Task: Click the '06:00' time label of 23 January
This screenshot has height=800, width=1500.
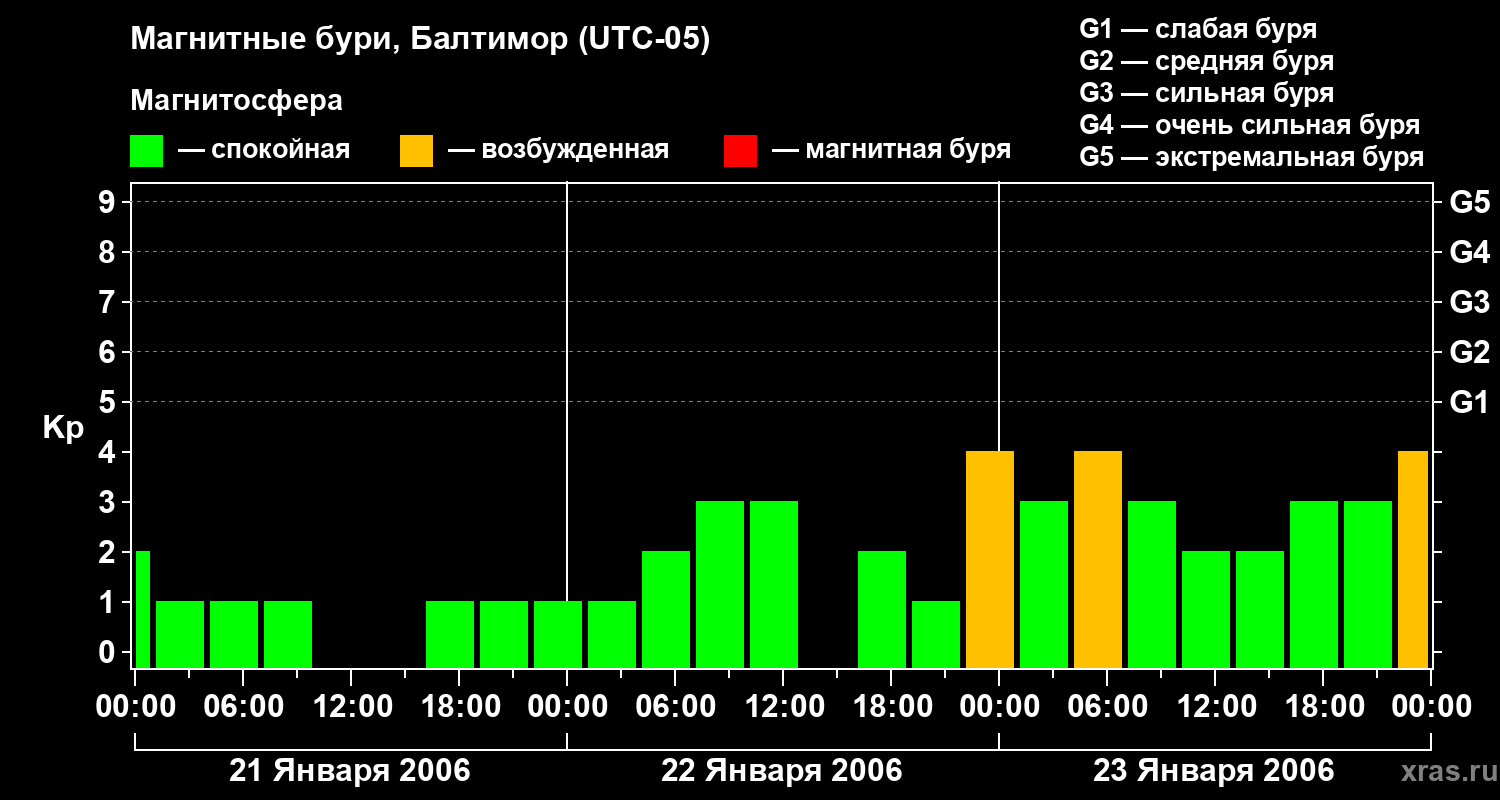Action: pyautogui.click(x=1107, y=706)
